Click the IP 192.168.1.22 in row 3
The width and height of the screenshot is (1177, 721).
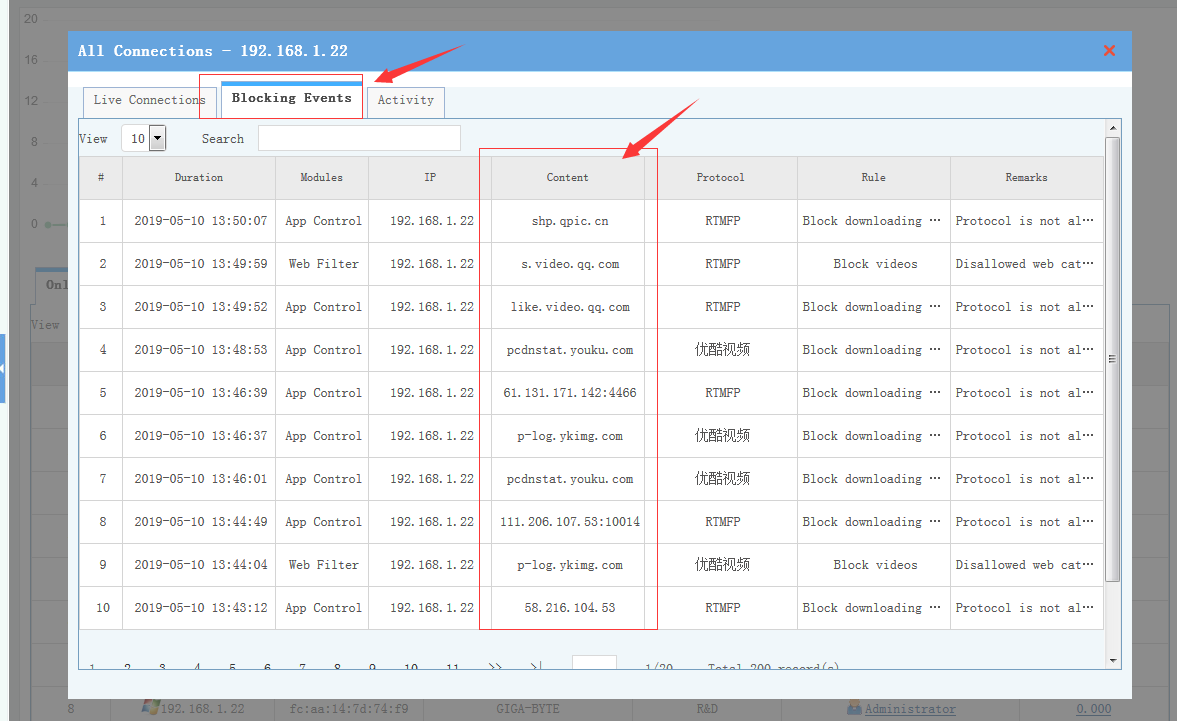click(x=432, y=307)
